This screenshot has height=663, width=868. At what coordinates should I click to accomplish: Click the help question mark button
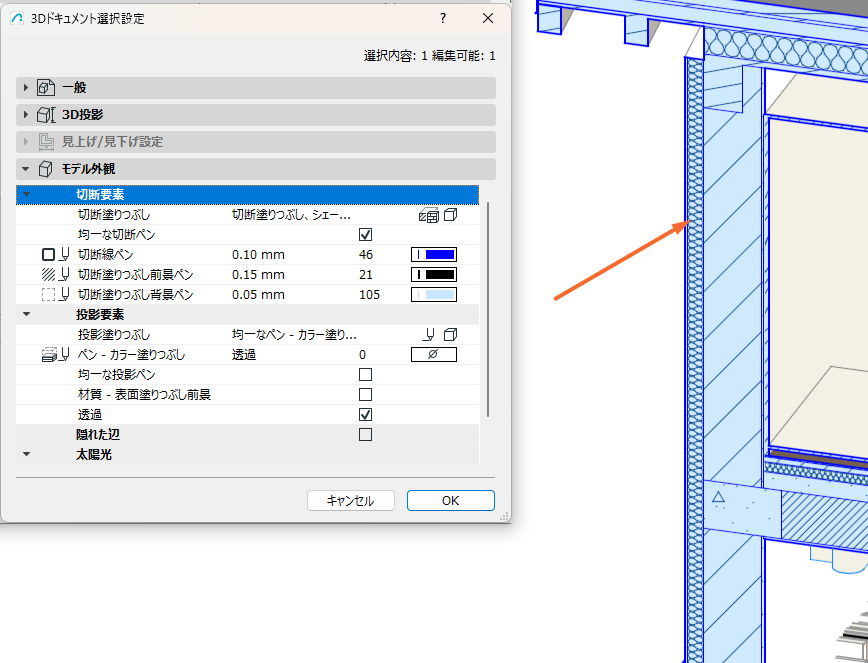pyautogui.click(x=443, y=18)
